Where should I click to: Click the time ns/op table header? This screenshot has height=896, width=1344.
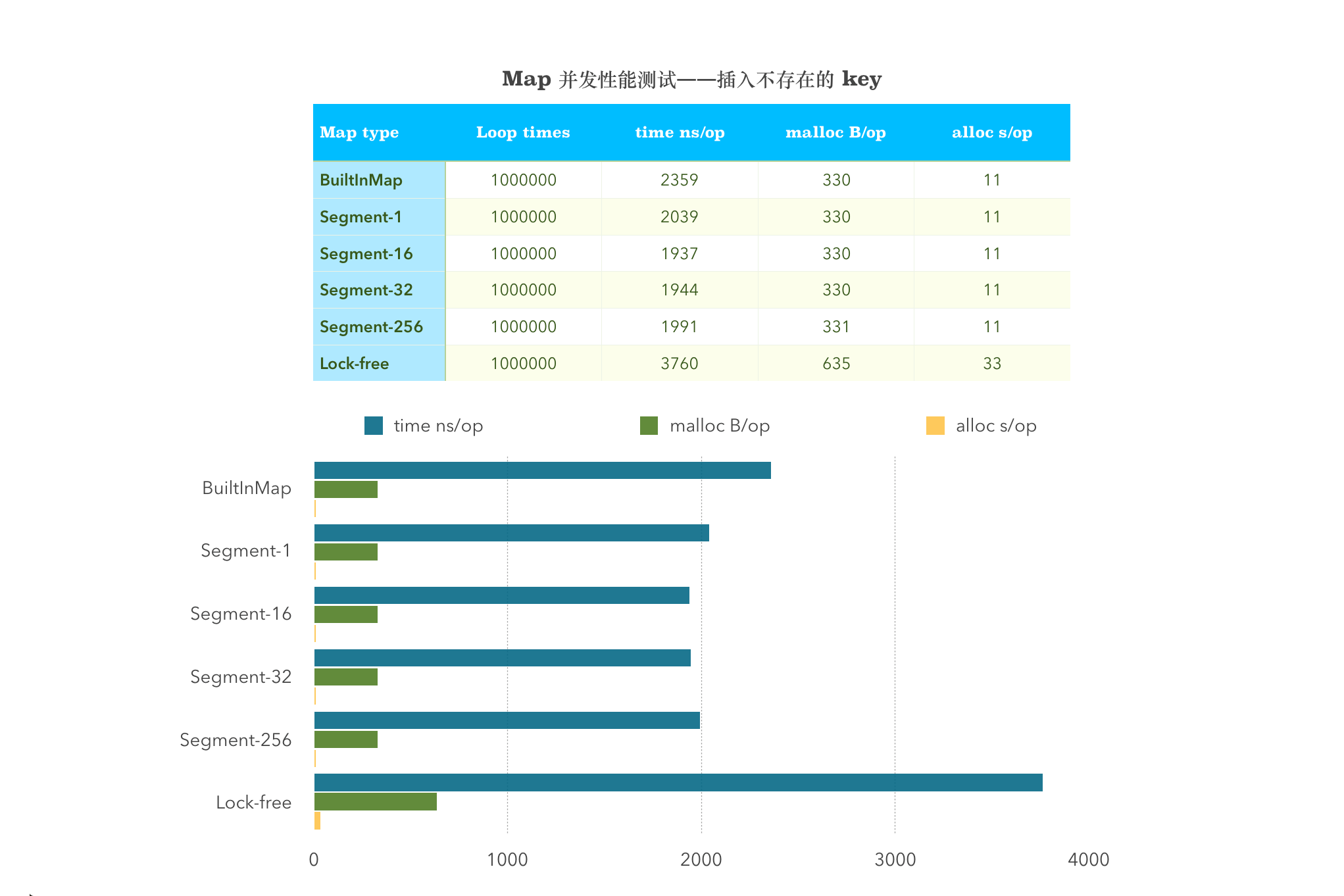[x=680, y=132]
